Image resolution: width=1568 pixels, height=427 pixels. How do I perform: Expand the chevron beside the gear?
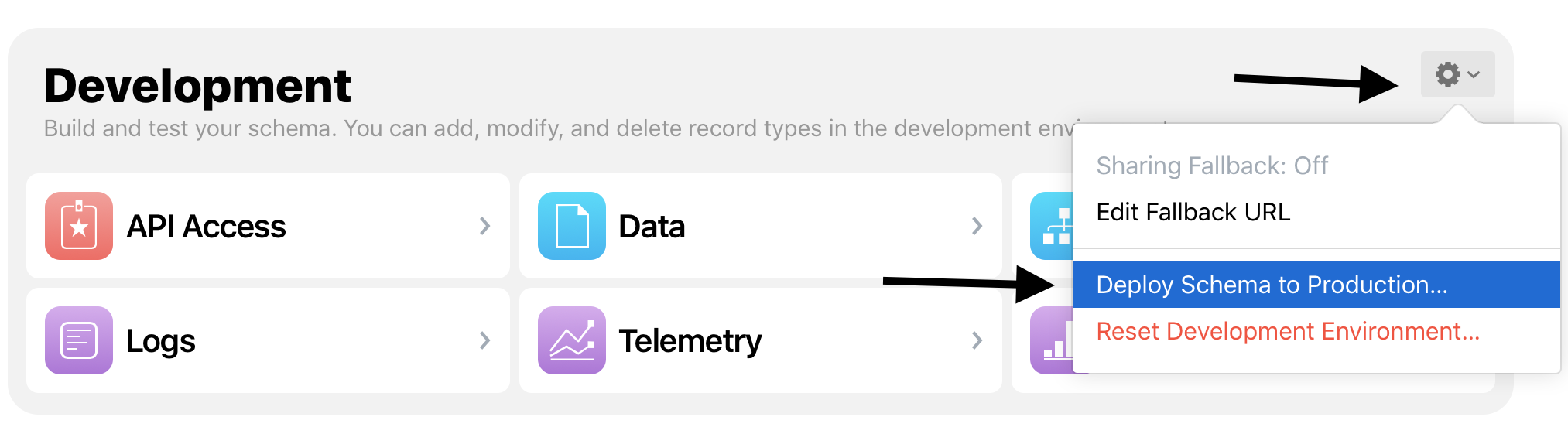coord(1474,75)
